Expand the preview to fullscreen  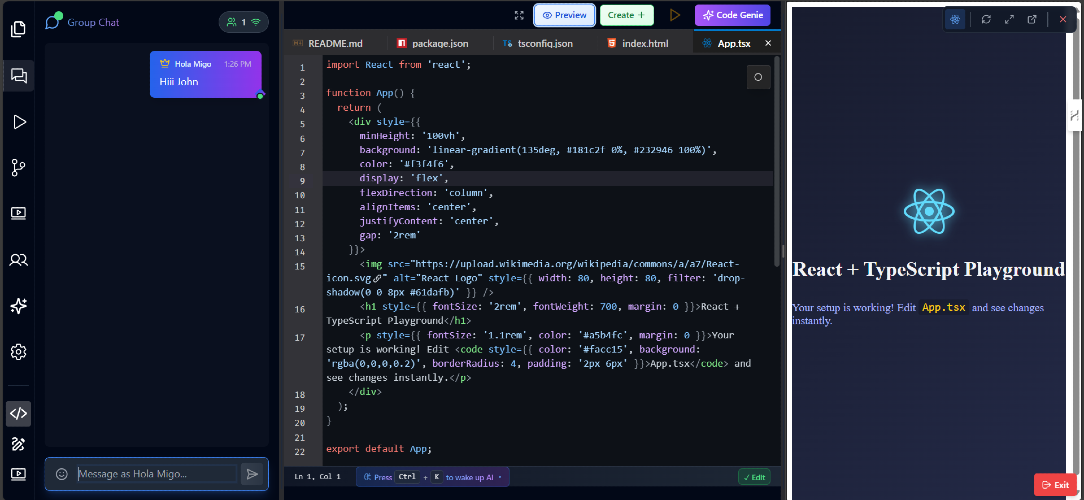click(1009, 19)
